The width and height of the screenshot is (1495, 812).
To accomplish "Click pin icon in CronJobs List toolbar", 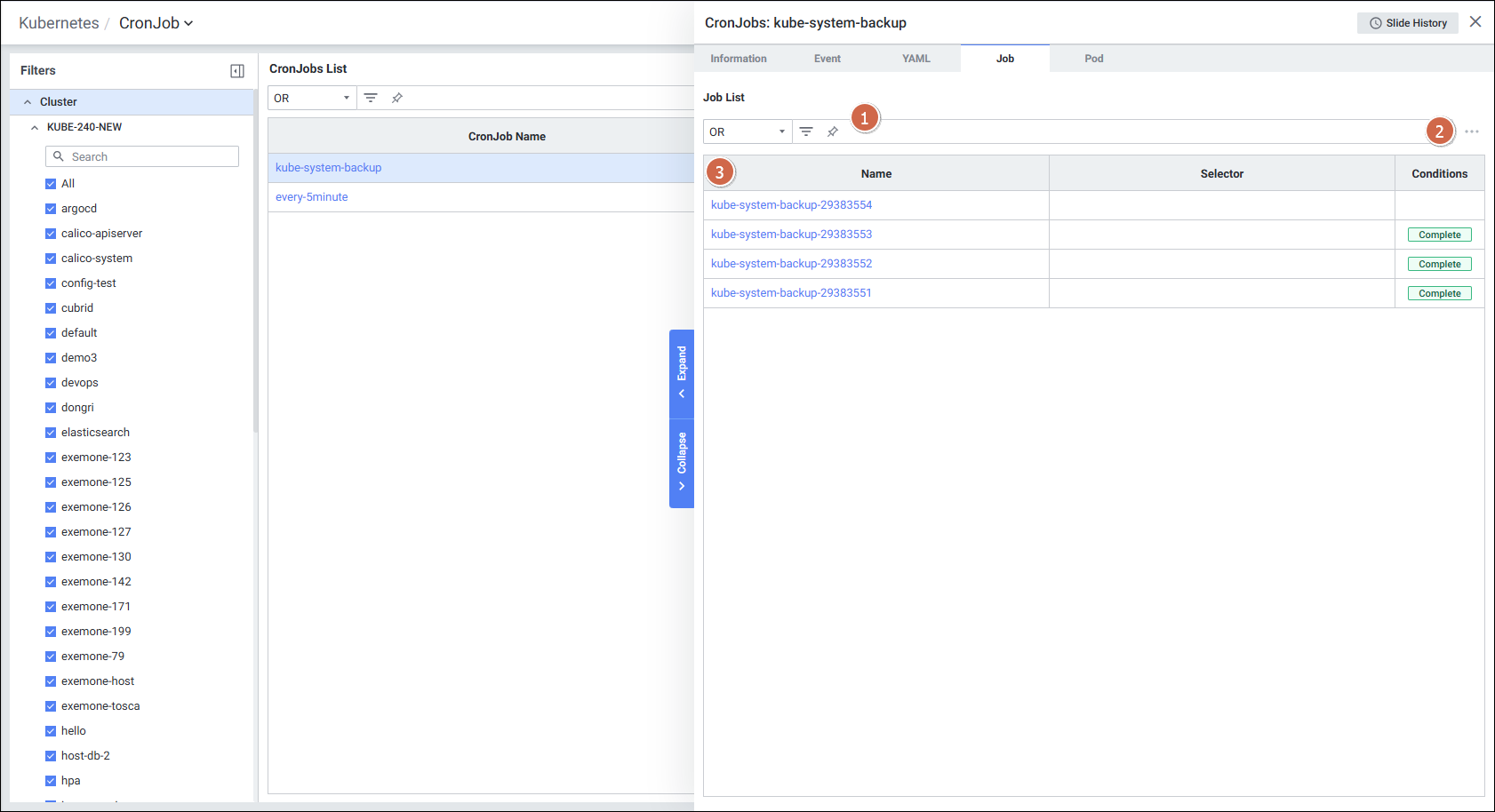I will click(397, 98).
